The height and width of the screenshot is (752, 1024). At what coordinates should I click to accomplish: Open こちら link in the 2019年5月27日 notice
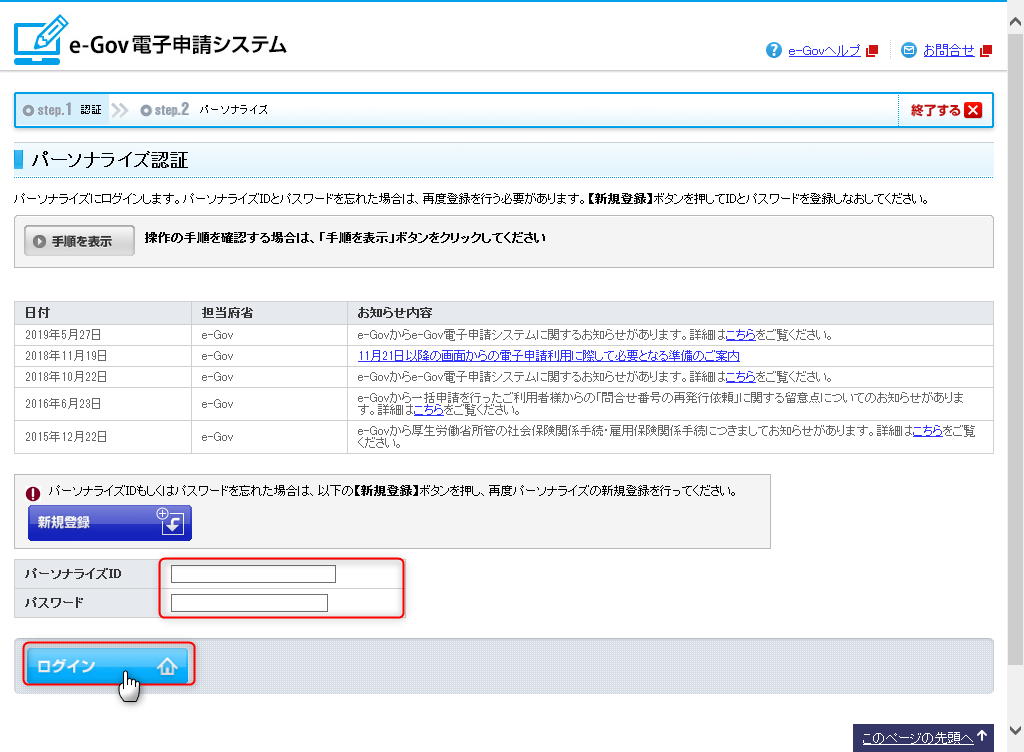[x=740, y=335]
